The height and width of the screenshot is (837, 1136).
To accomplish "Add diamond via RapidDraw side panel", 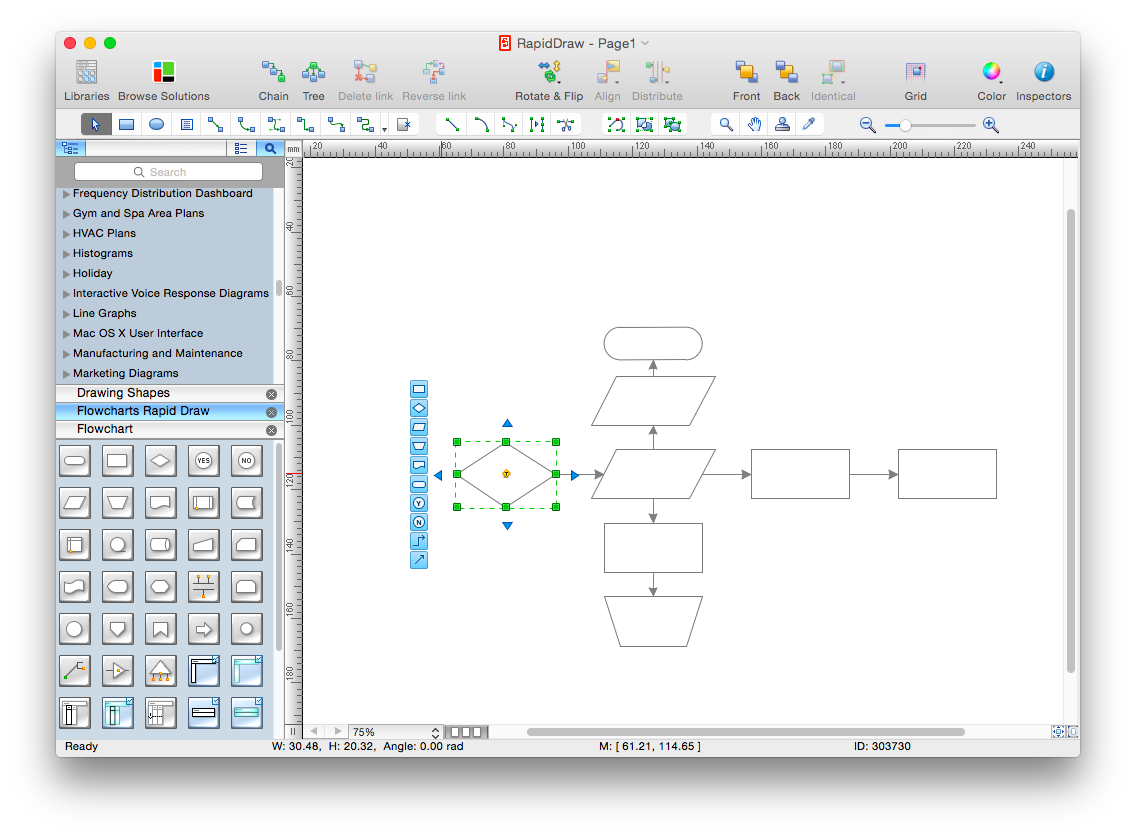I will tap(419, 408).
